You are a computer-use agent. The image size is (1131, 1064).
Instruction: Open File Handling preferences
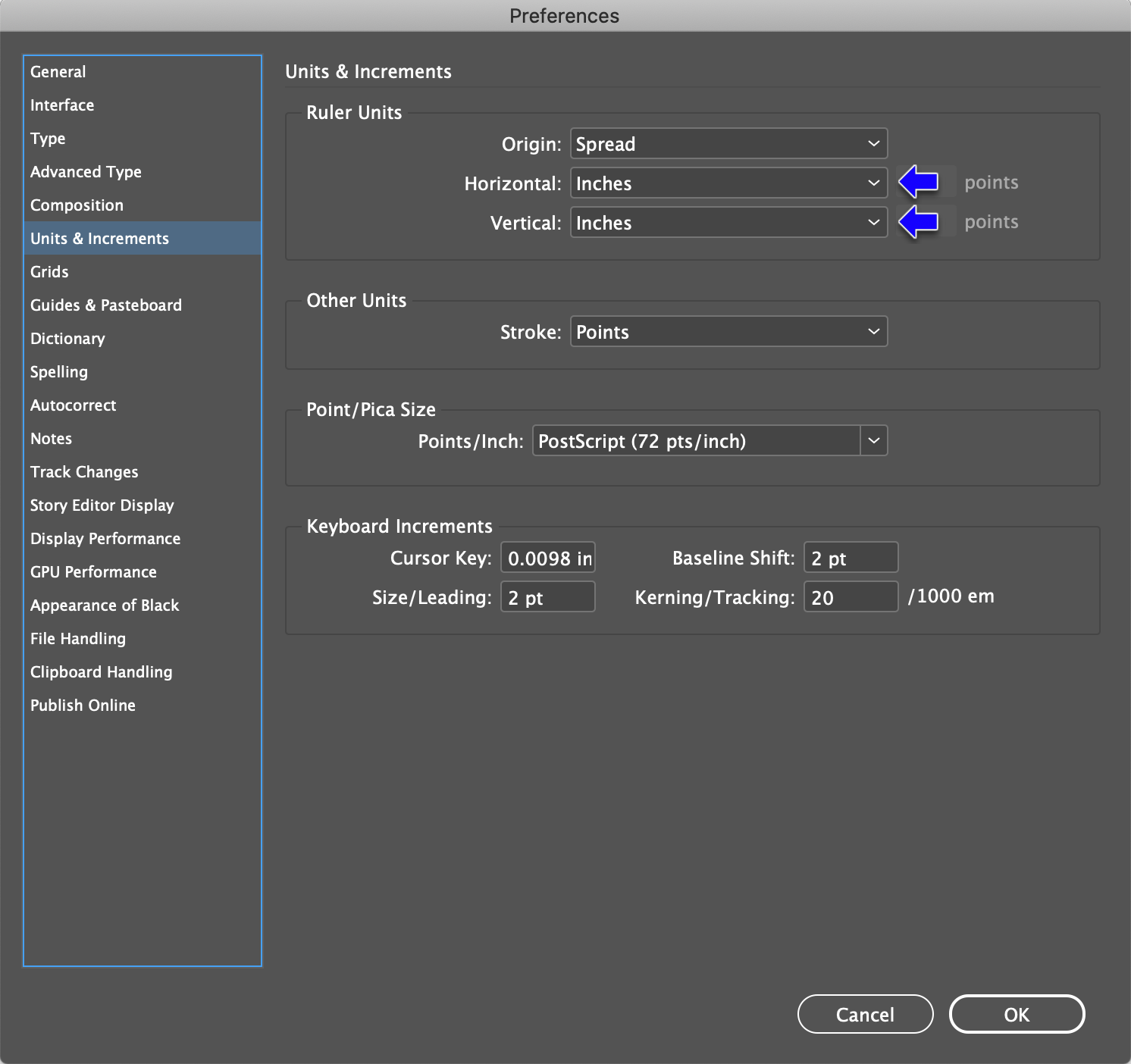tap(143, 639)
